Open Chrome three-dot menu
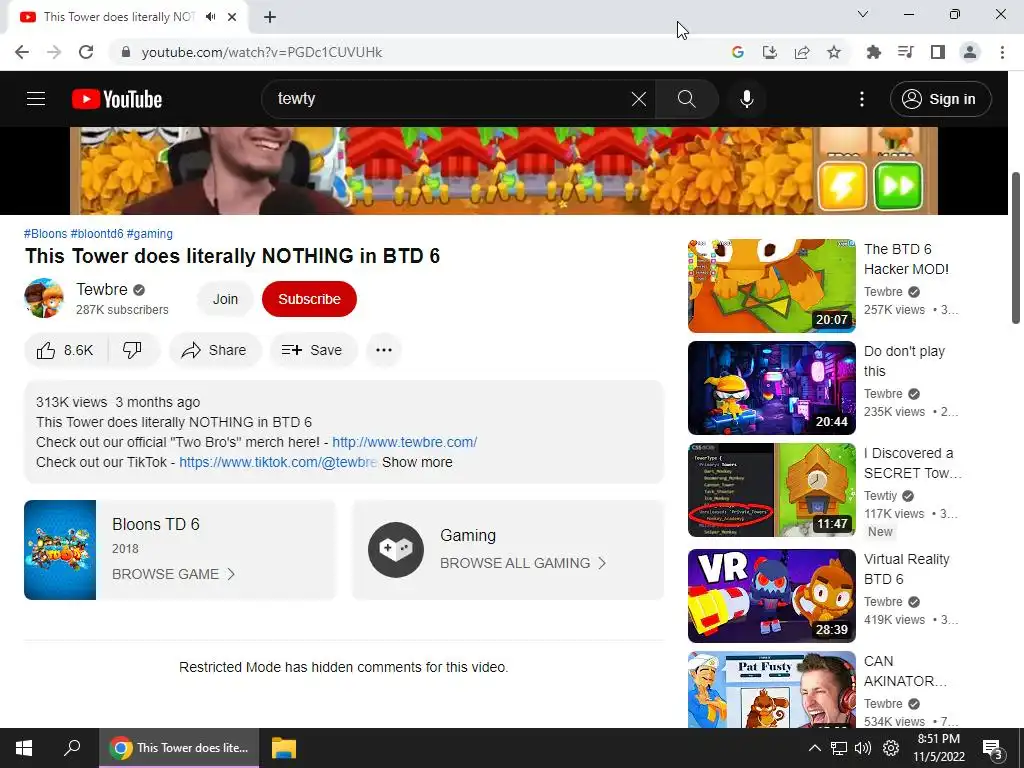The width and height of the screenshot is (1024, 768). pos(1002,52)
